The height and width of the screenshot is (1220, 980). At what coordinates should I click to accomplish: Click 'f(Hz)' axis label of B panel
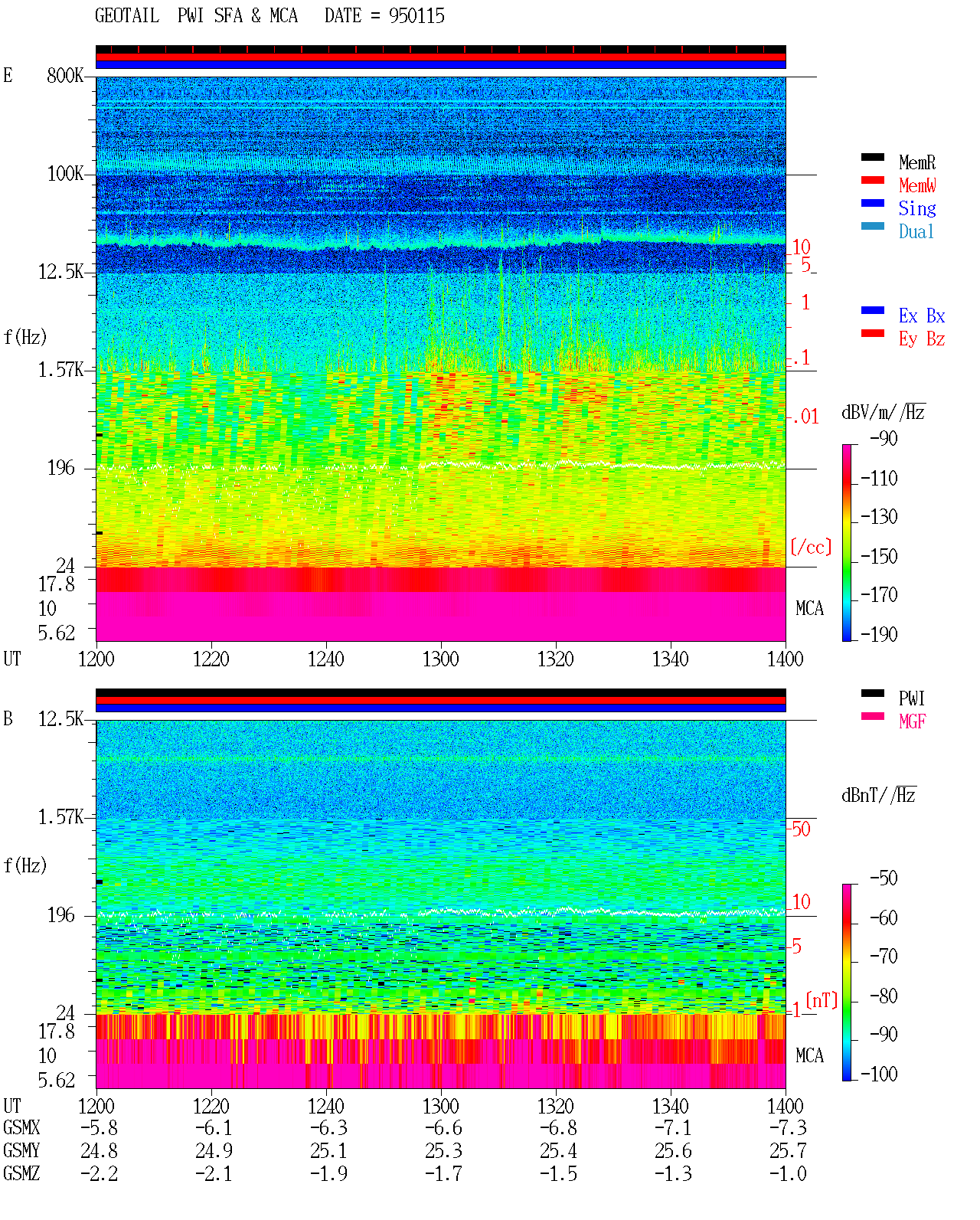[x=25, y=865]
